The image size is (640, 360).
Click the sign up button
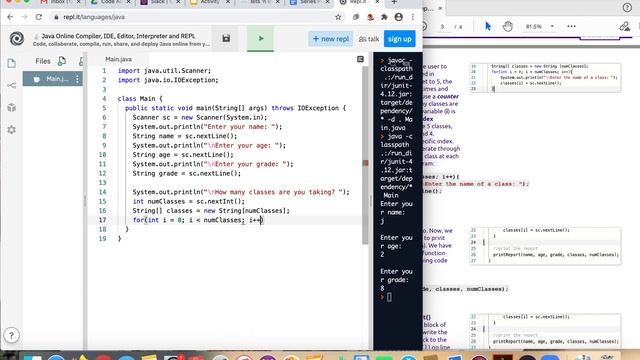(400, 39)
